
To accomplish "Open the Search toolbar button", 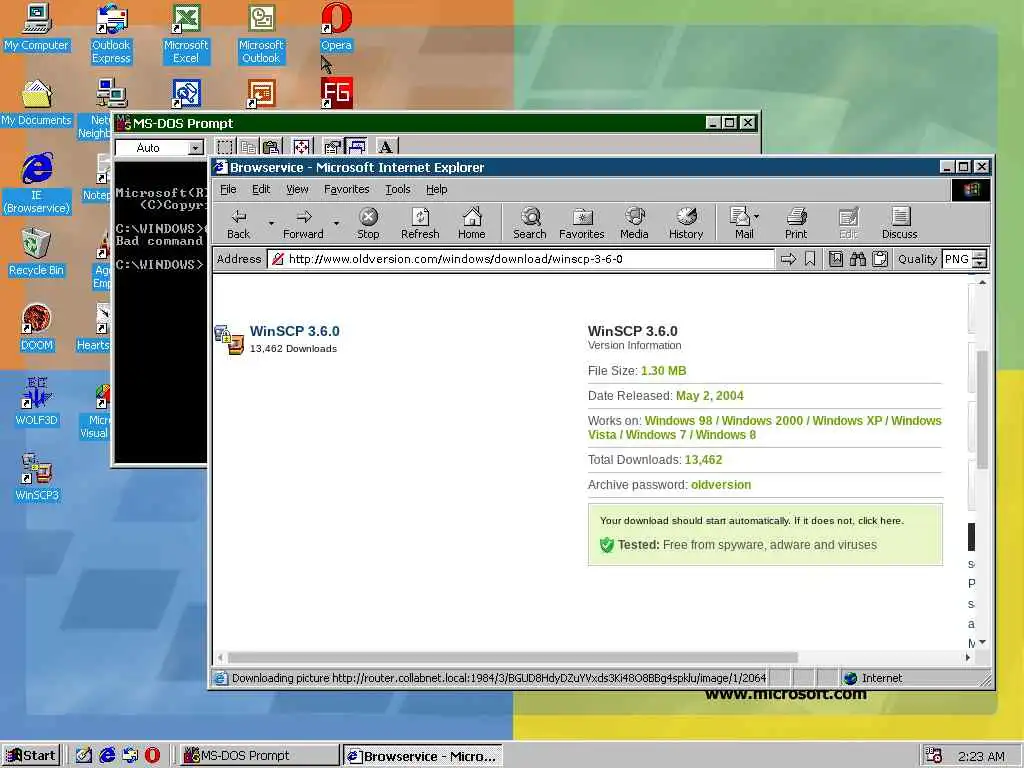I will [x=530, y=223].
